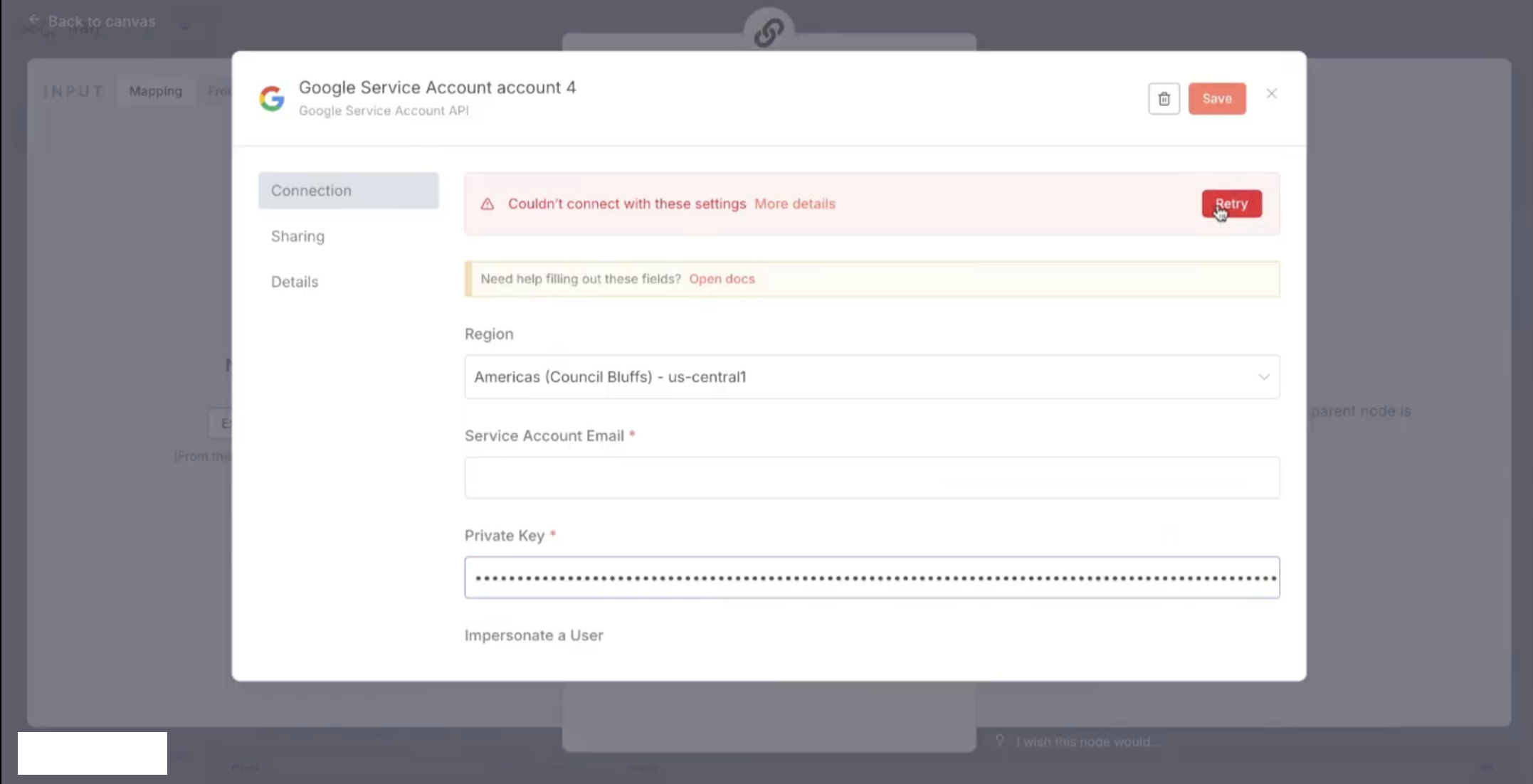Image resolution: width=1533 pixels, height=784 pixels.
Task: Click the chain link icon at top
Action: [769, 32]
